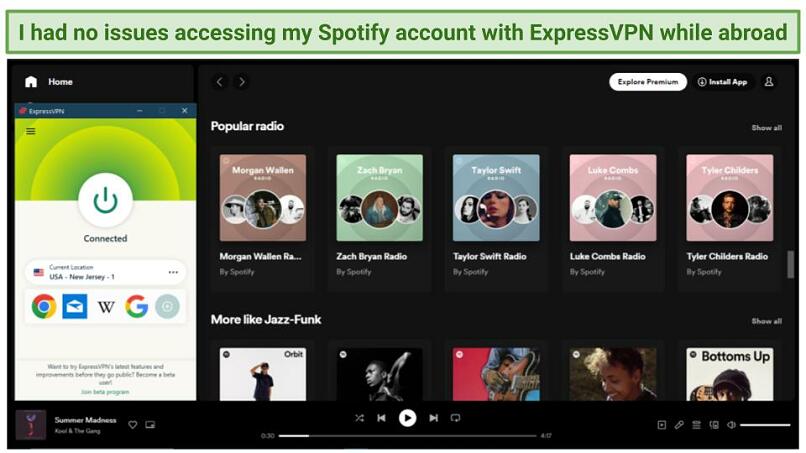
Task: Go forward with the right arrow
Action: click(242, 82)
